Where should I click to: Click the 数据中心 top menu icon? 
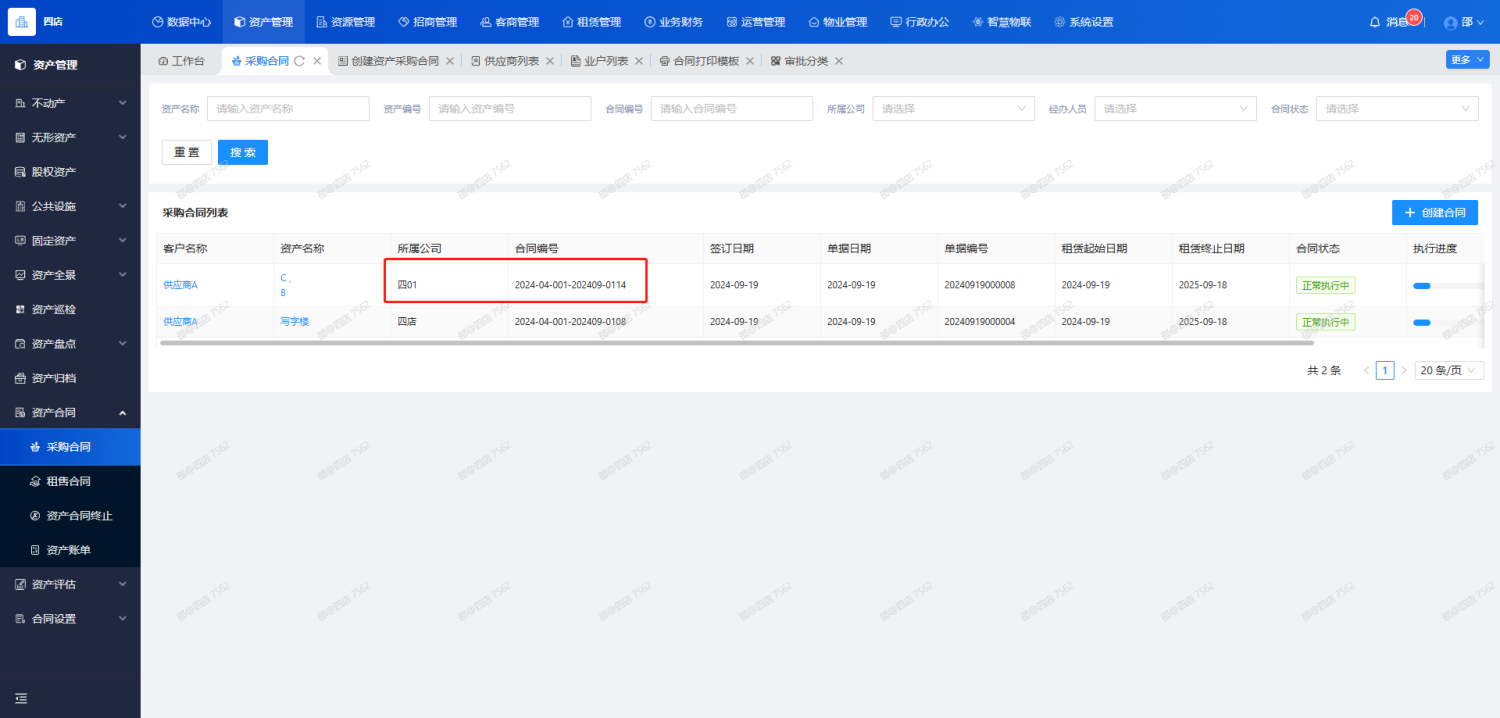tap(157, 22)
